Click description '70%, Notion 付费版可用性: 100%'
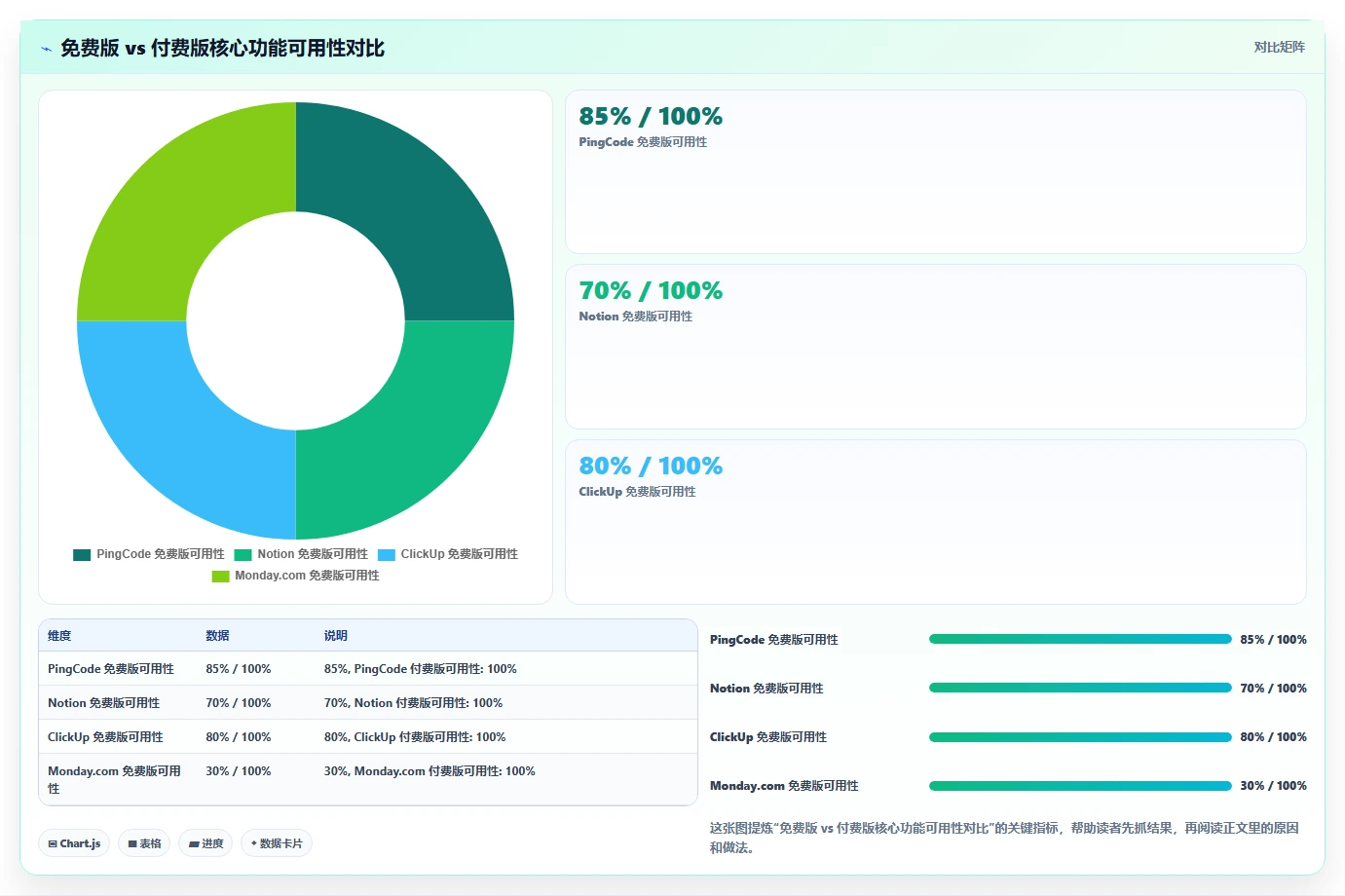The width and height of the screenshot is (1345, 896). pos(414,703)
